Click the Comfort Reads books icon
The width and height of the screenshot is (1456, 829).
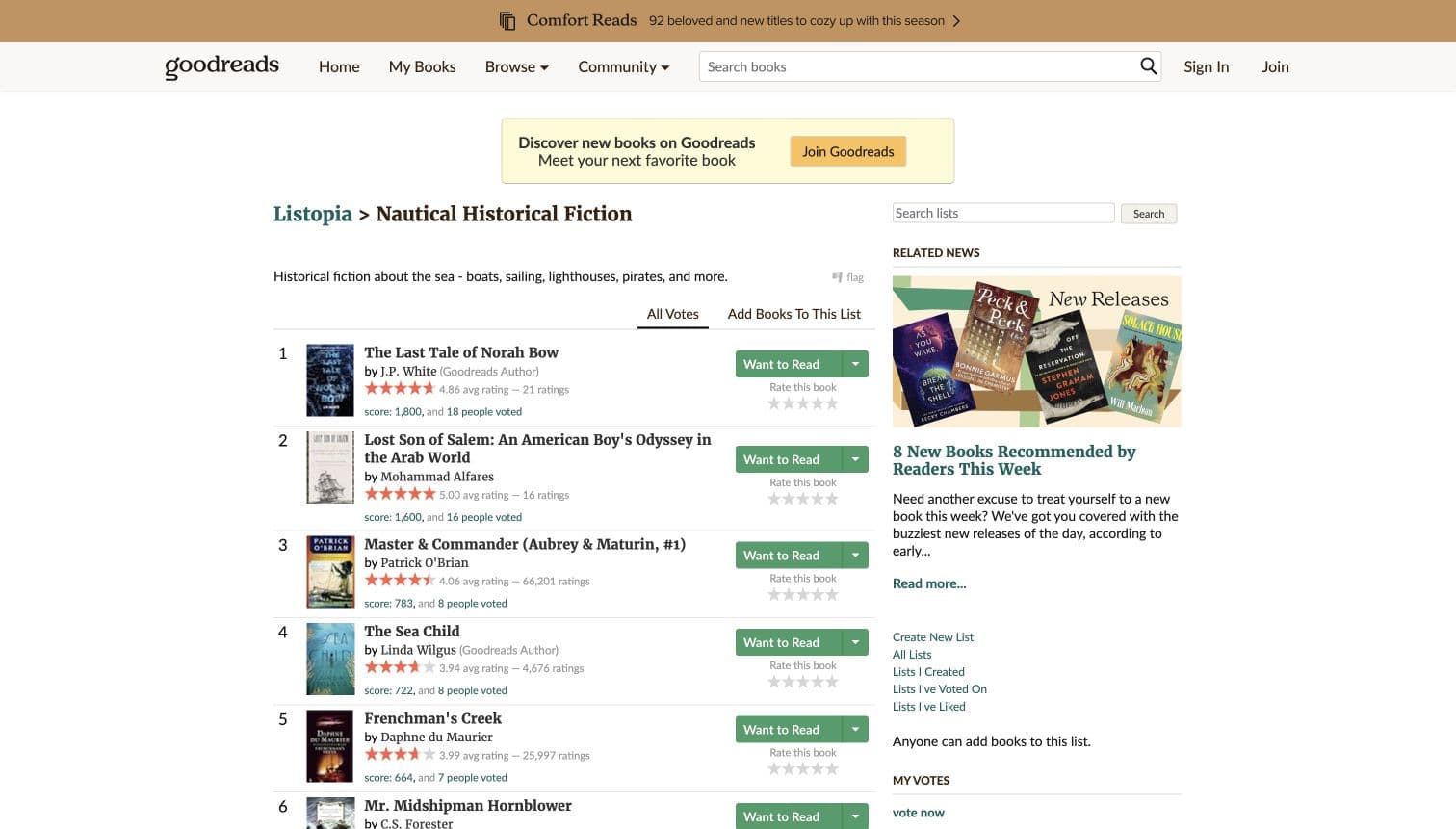pyautogui.click(x=507, y=21)
